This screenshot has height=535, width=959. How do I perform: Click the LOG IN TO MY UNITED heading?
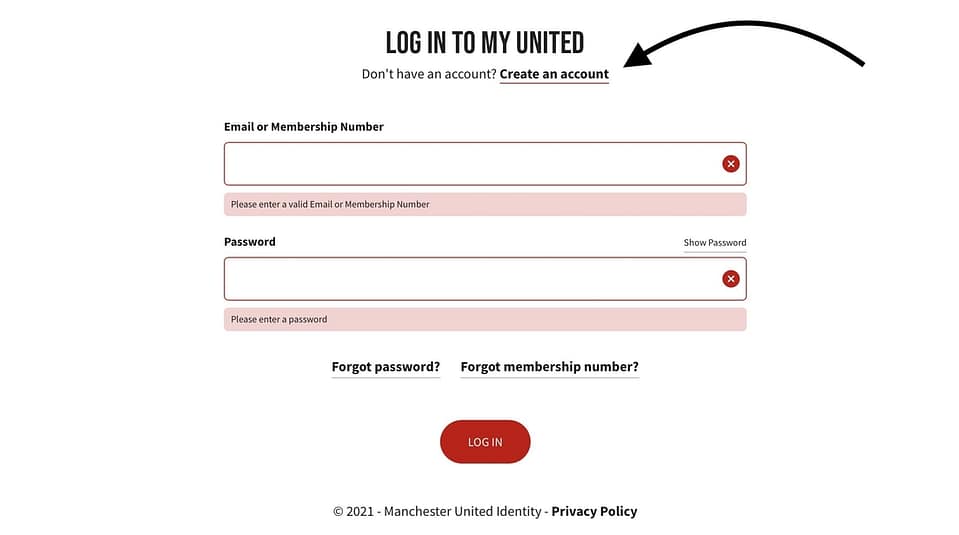click(485, 43)
